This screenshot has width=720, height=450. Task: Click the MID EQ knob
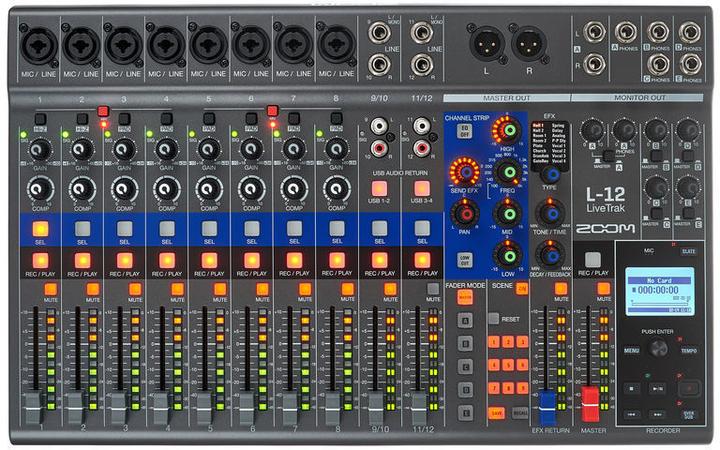[x=508, y=214]
